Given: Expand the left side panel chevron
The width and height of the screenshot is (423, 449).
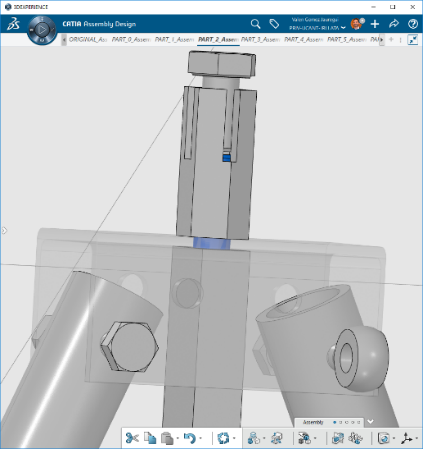Looking at the screenshot, I should (x=4, y=230).
